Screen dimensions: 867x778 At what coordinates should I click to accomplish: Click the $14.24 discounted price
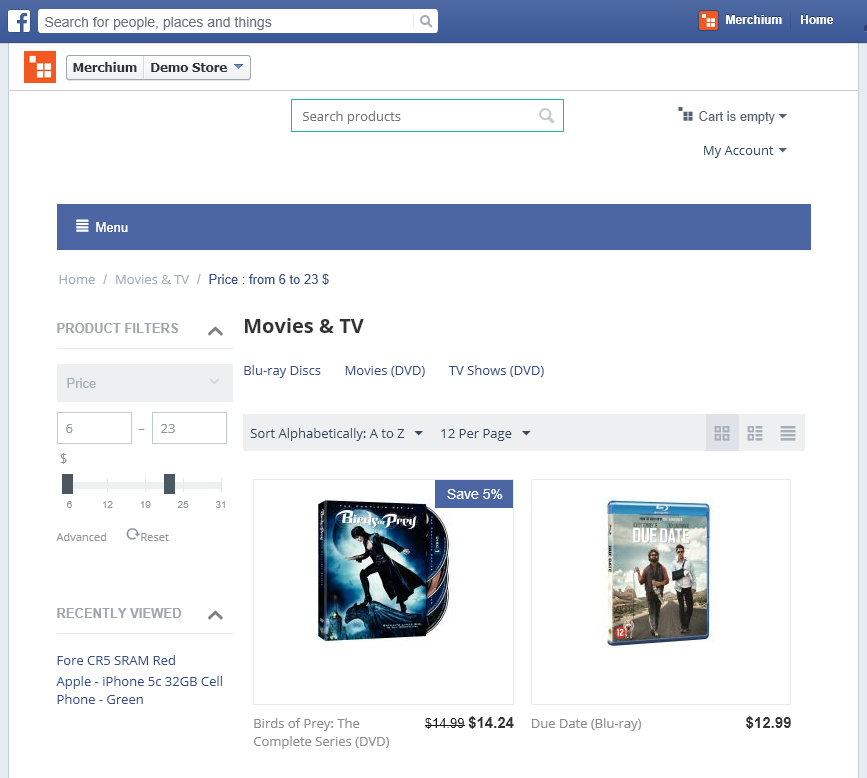pos(491,723)
